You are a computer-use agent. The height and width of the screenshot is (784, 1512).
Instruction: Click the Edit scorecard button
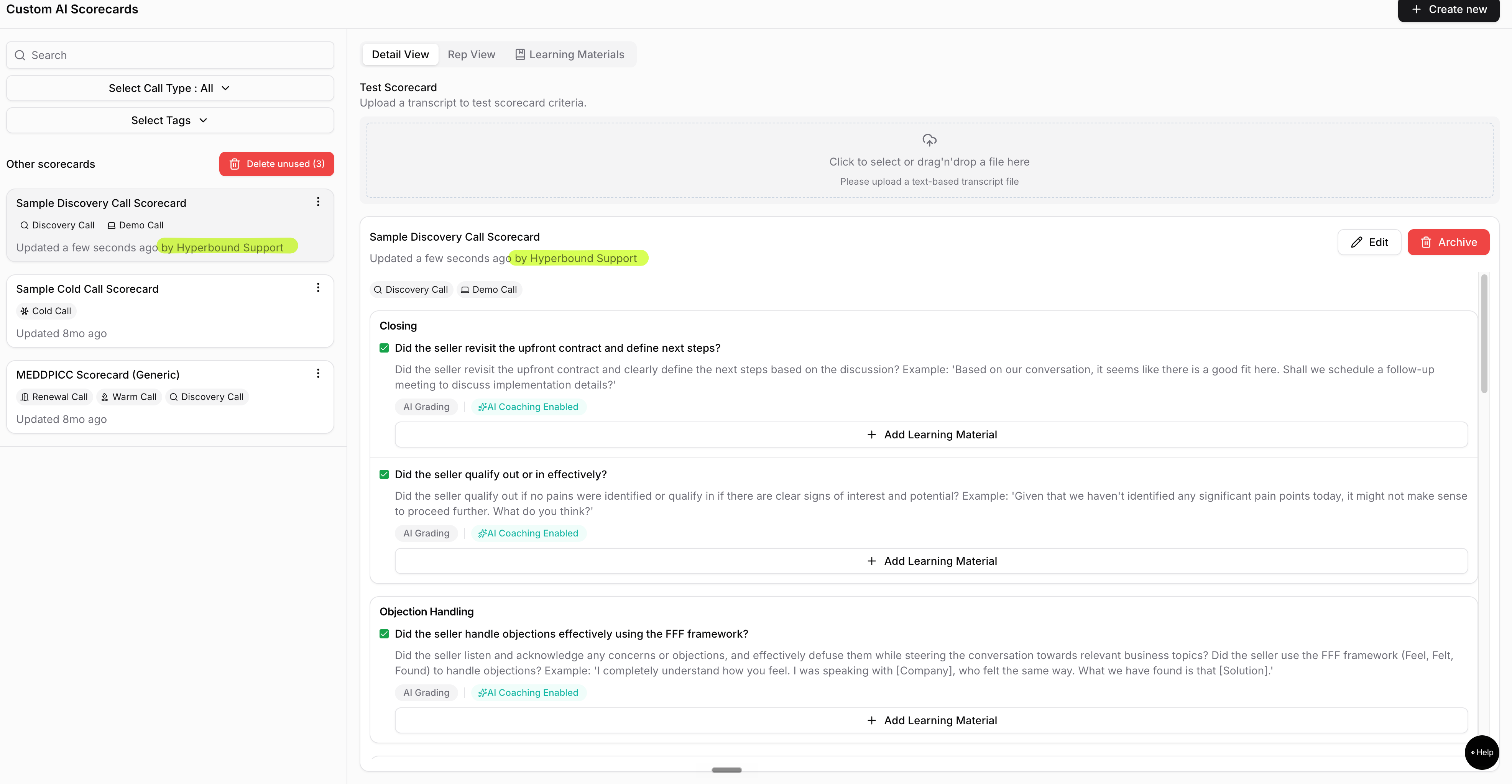click(1369, 242)
